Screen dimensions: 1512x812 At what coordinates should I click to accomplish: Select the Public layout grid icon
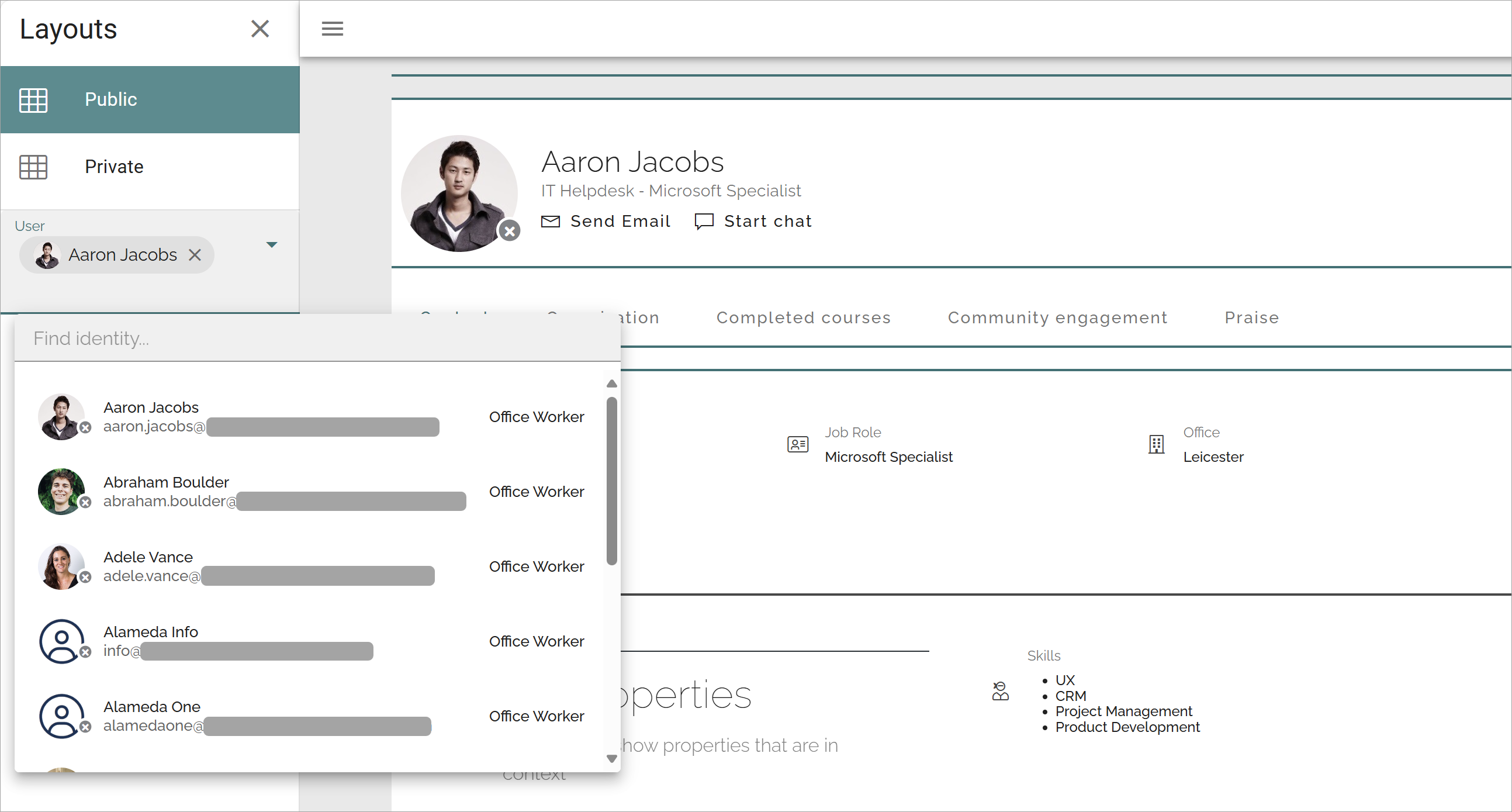pos(33,100)
